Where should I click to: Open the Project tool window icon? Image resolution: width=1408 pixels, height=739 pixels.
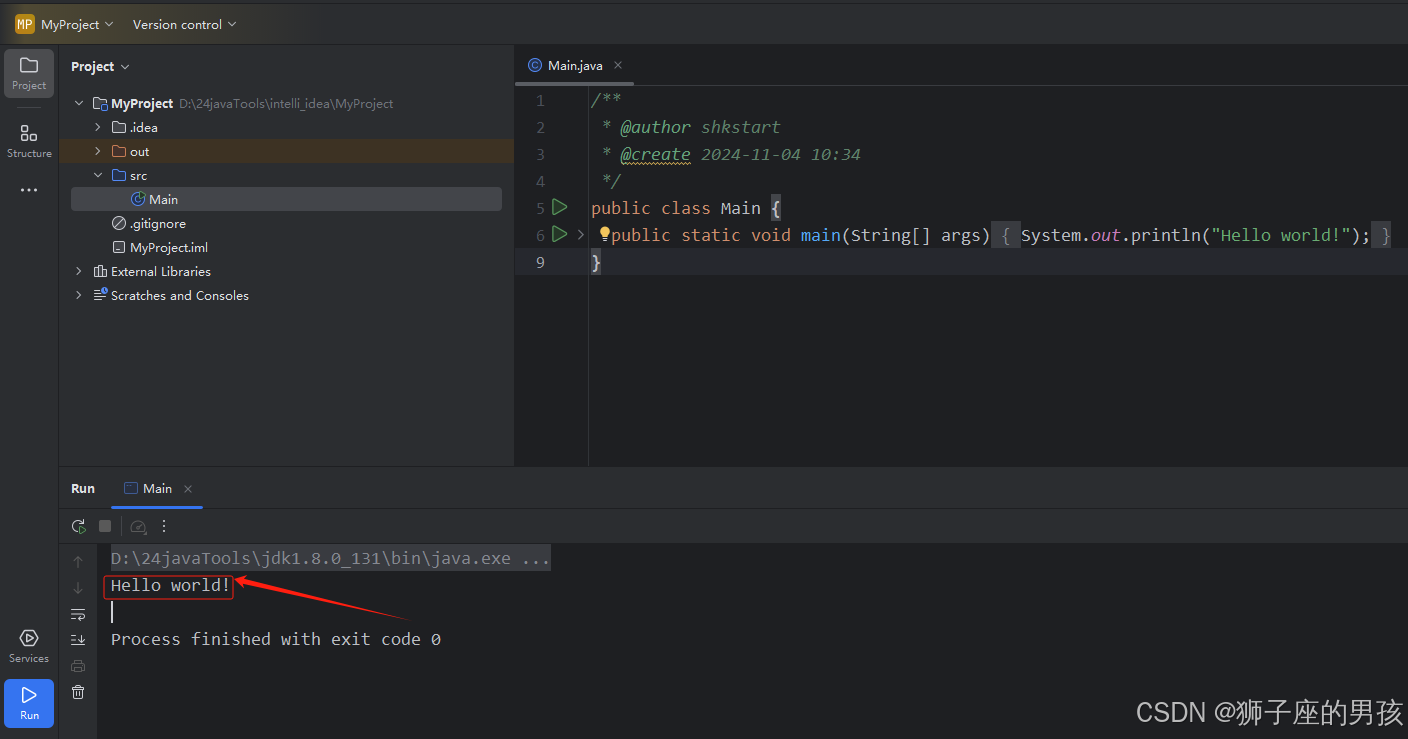[29, 73]
